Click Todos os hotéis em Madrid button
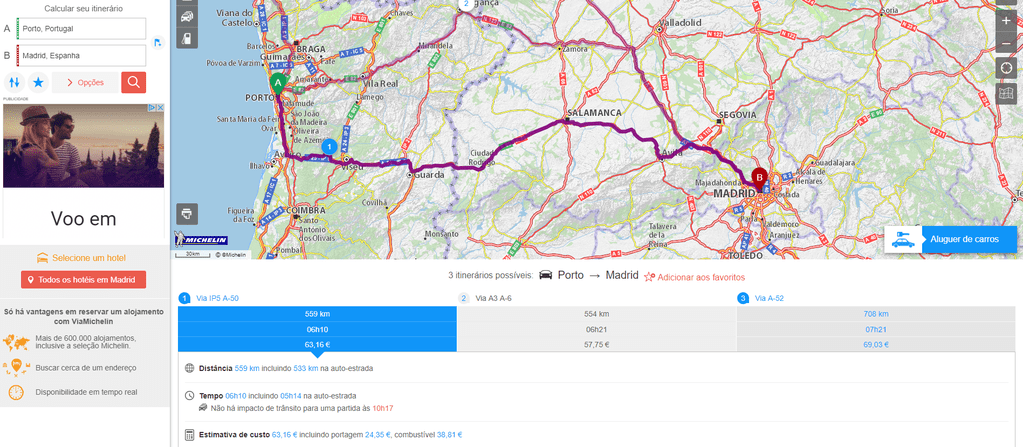 point(84,279)
